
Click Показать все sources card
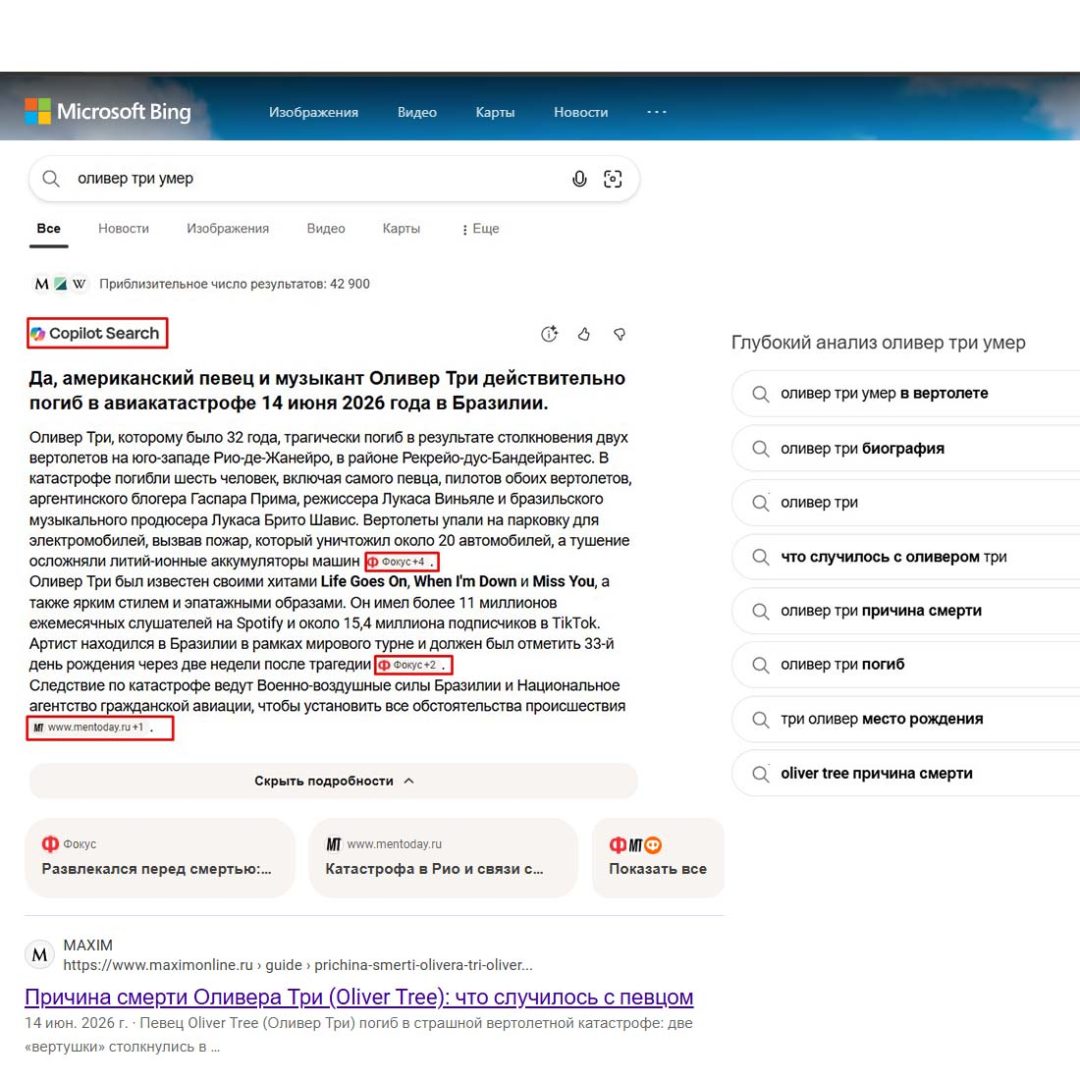pos(658,858)
